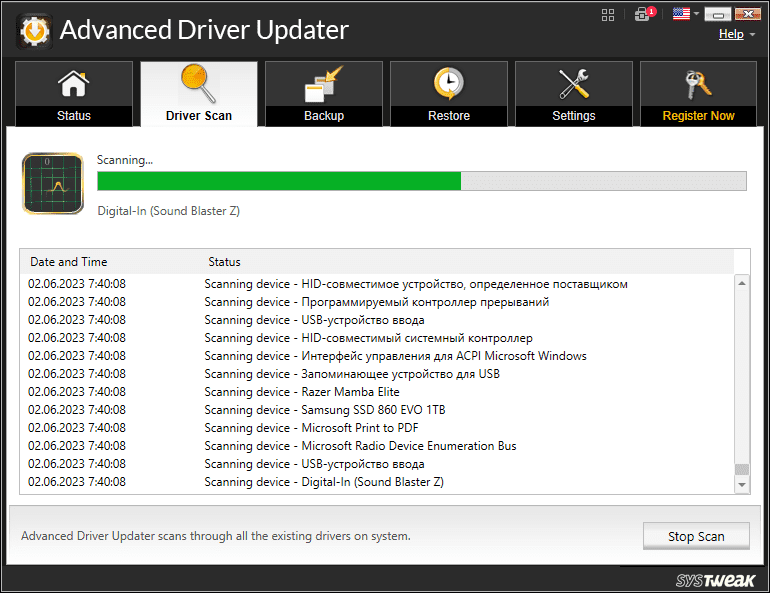
Task: Select the Запоминающее устройство для USB row
Action: tap(377, 374)
